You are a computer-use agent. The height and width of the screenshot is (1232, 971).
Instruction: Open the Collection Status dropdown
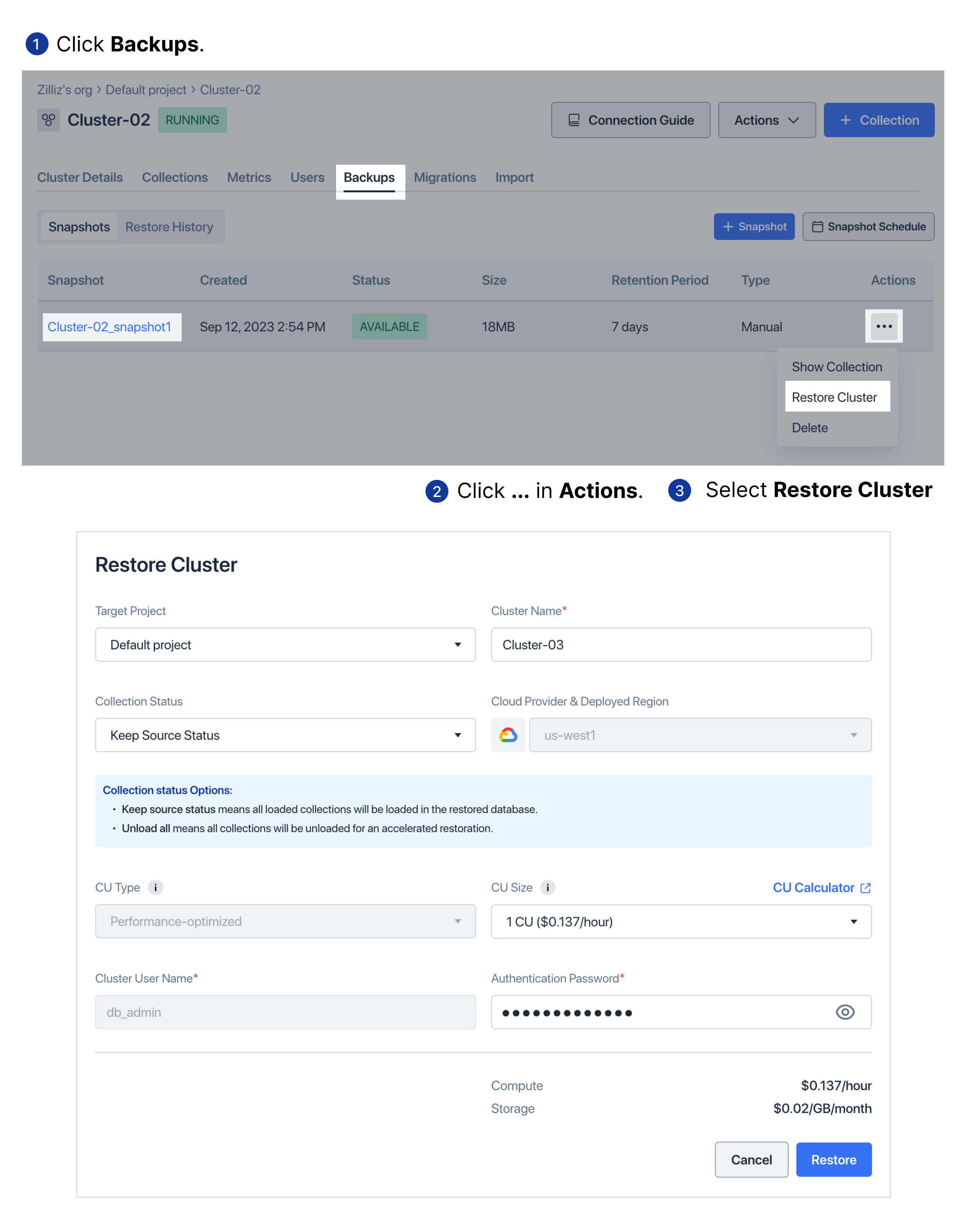(285, 735)
